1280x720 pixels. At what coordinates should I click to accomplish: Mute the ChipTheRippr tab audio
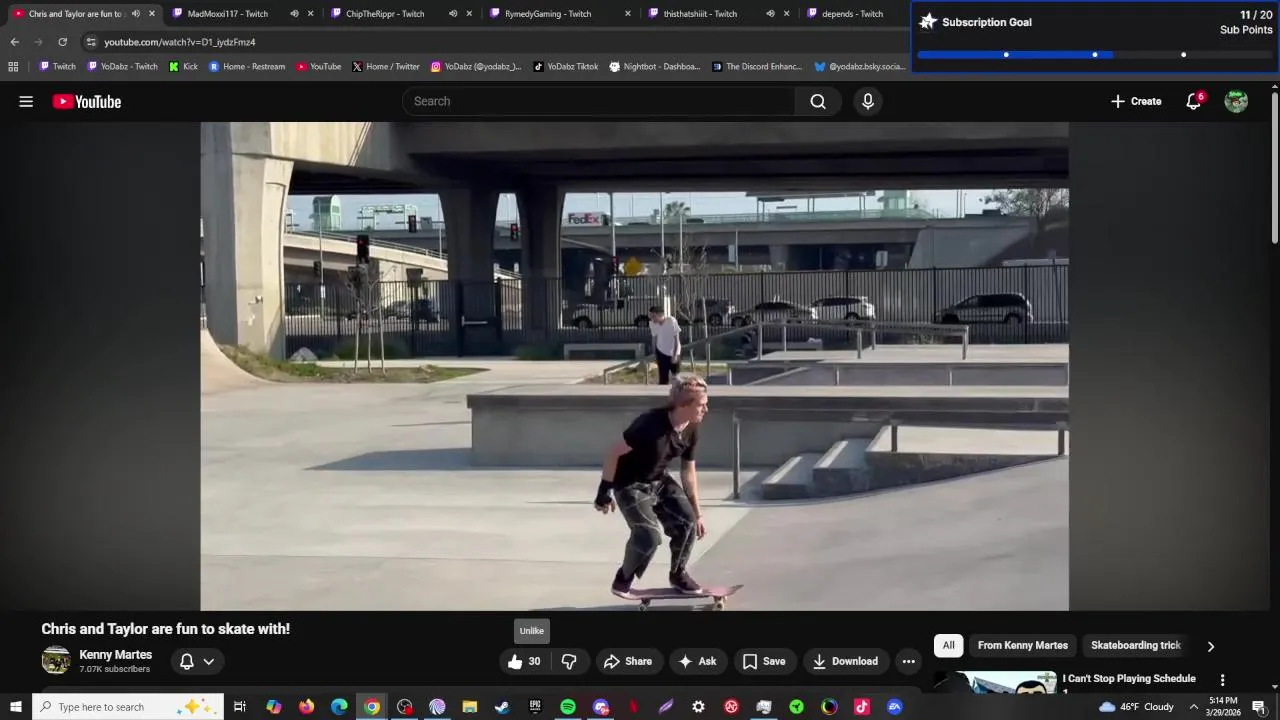(453, 14)
